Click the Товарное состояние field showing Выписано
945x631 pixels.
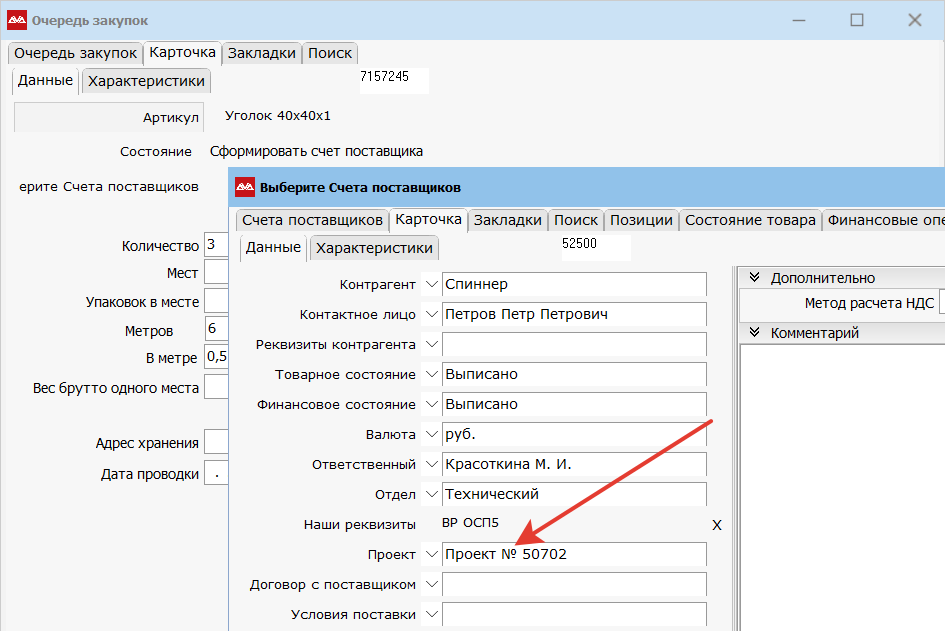[x=574, y=374]
